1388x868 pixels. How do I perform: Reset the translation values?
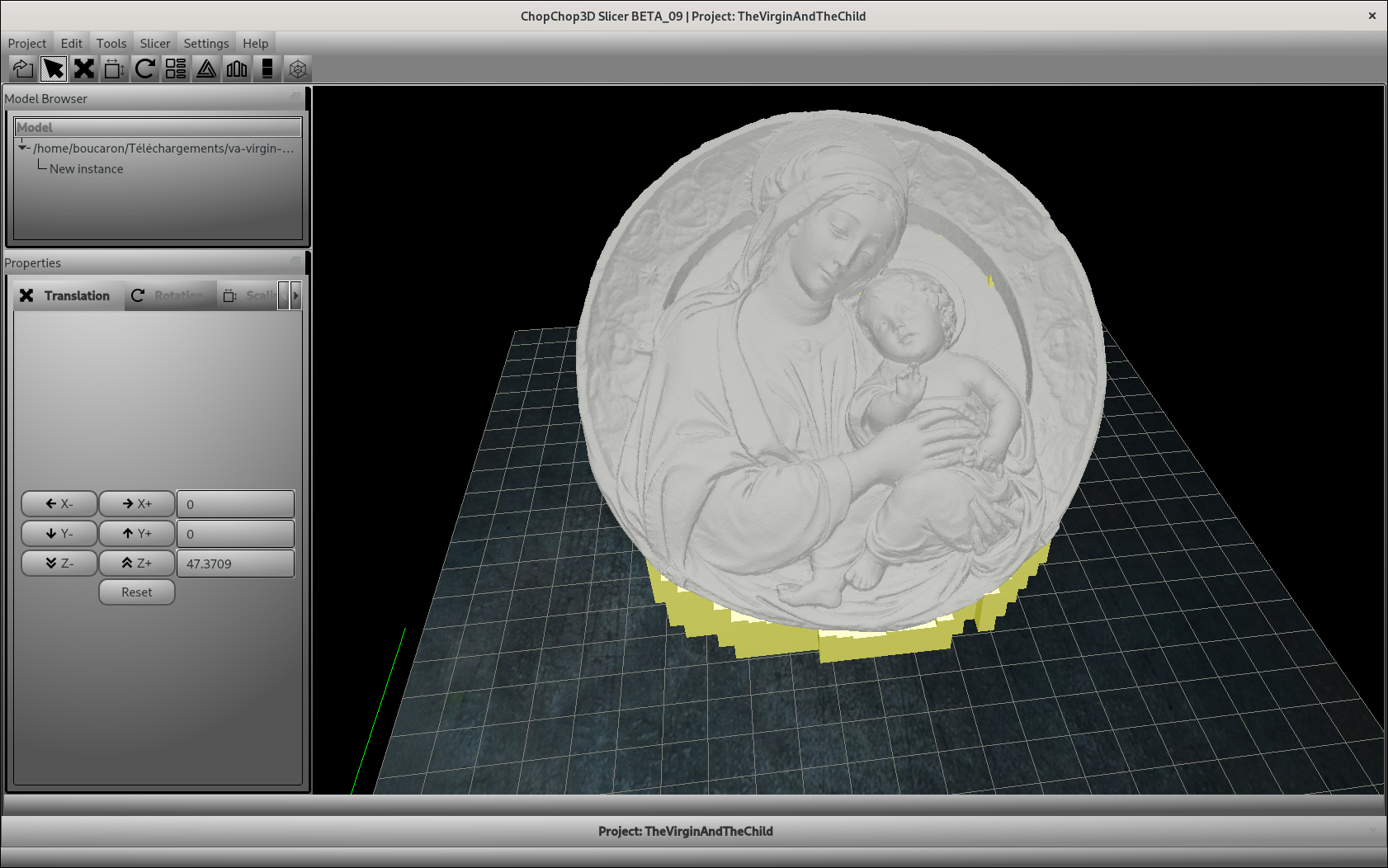pyautogui.click(x=137, y=592)
